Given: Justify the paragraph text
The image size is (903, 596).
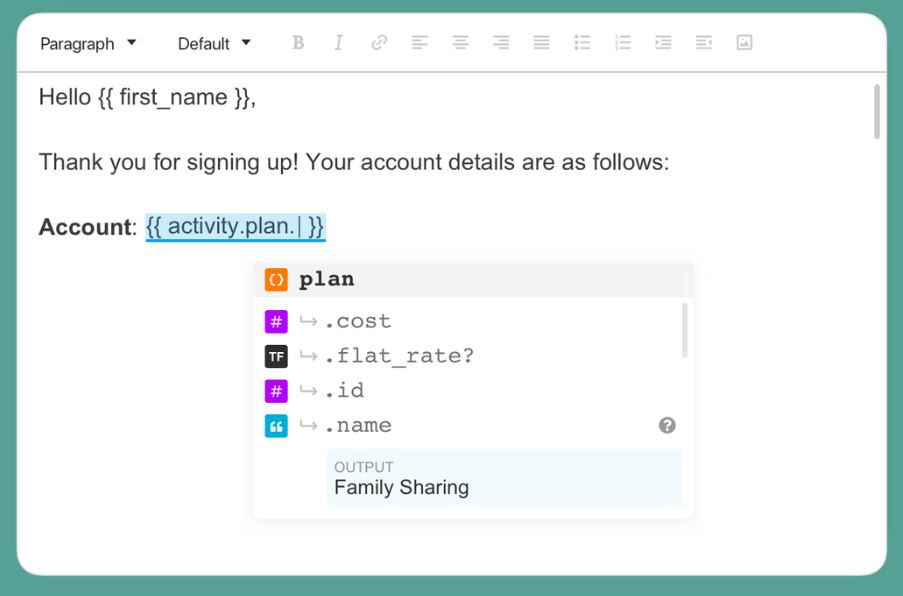Looking at the screenshot, I should click(541, 43).
